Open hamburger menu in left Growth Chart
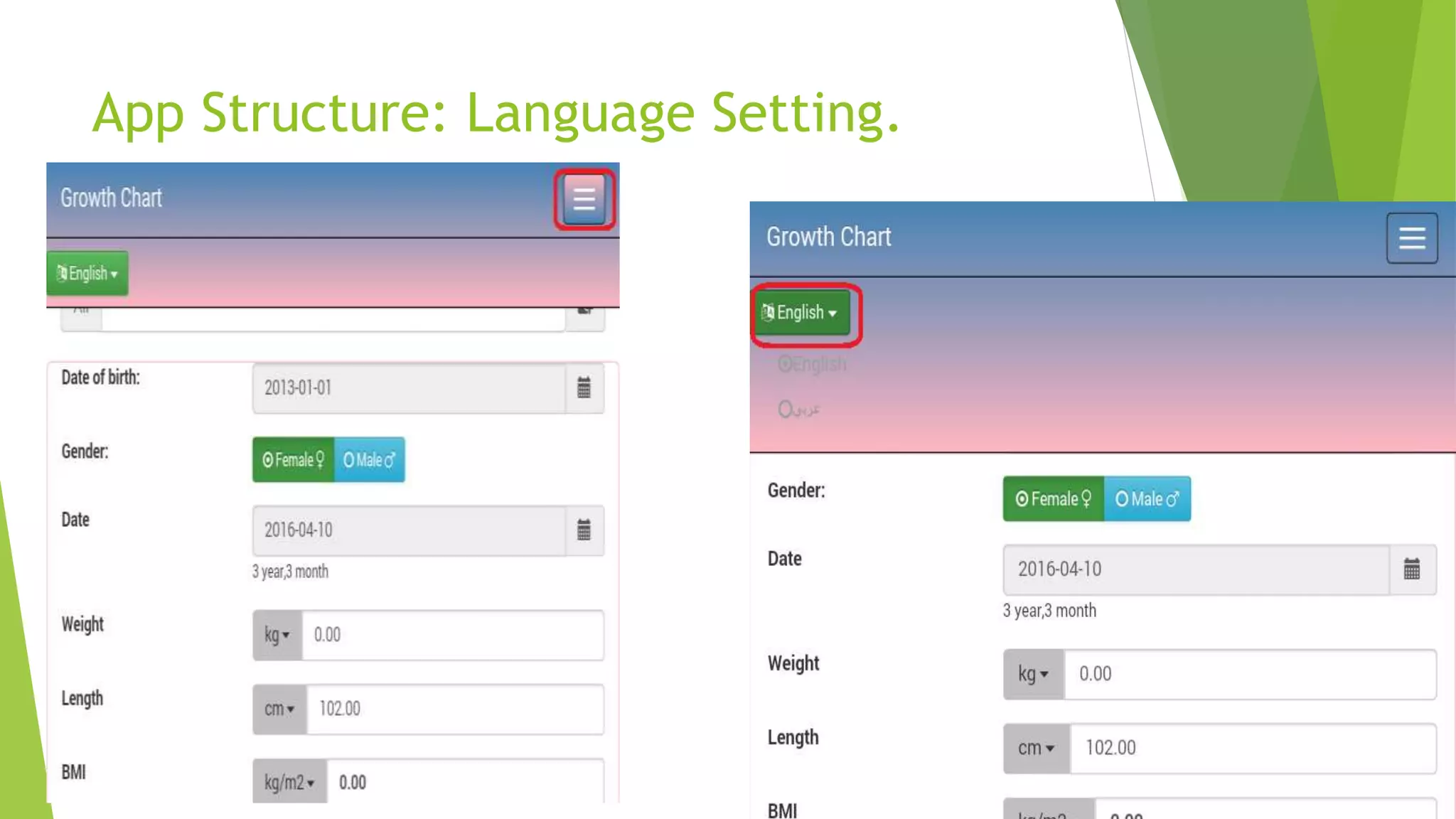 [584, 200]
